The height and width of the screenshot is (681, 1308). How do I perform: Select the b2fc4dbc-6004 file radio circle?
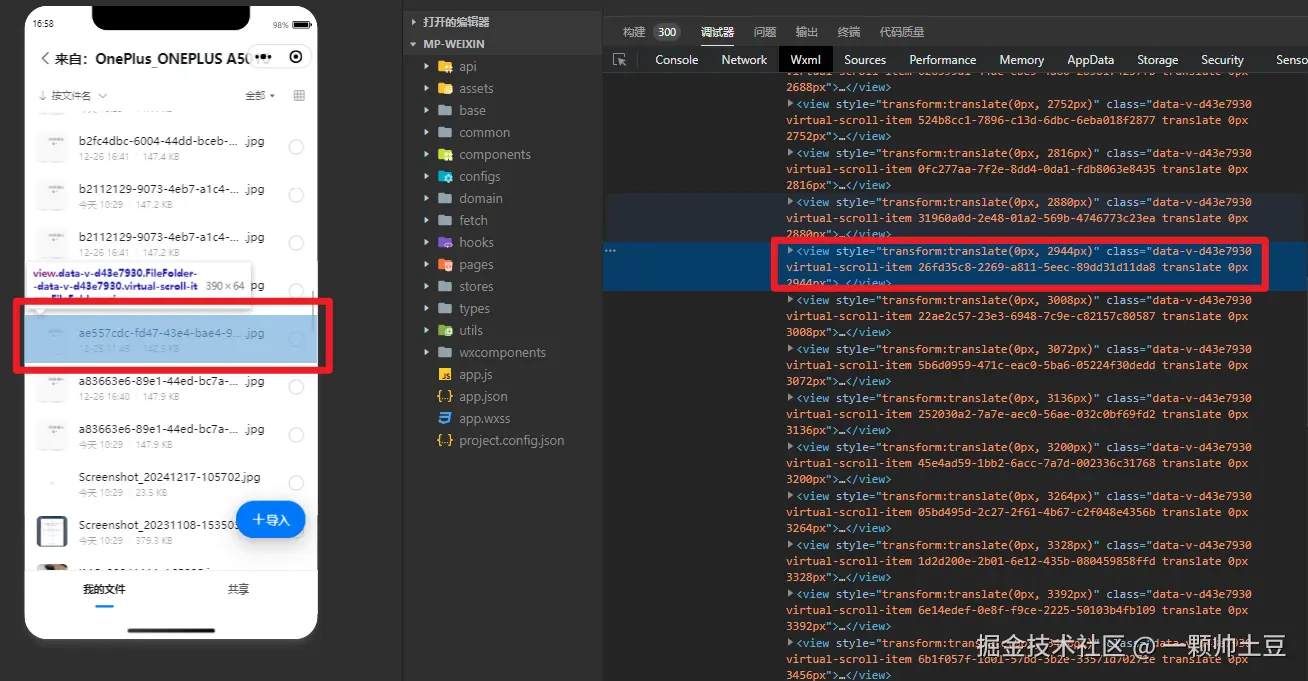coord(296,147)
